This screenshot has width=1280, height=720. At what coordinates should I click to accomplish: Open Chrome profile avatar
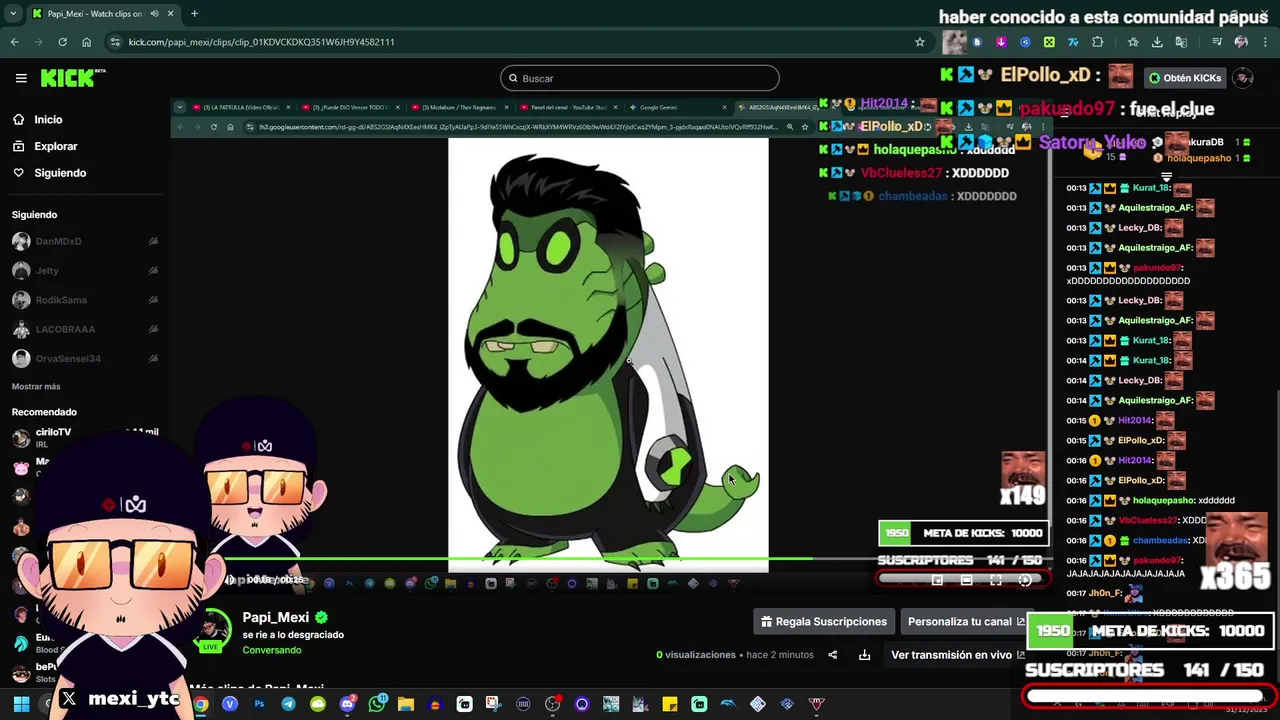[x=1241, y=42]
